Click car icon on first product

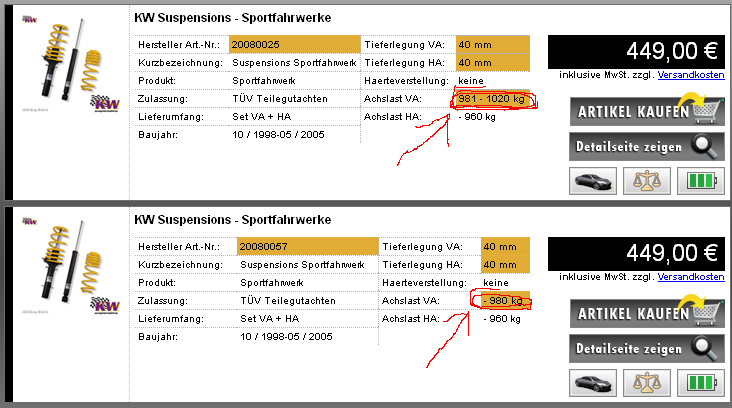[x=593, y=181]
